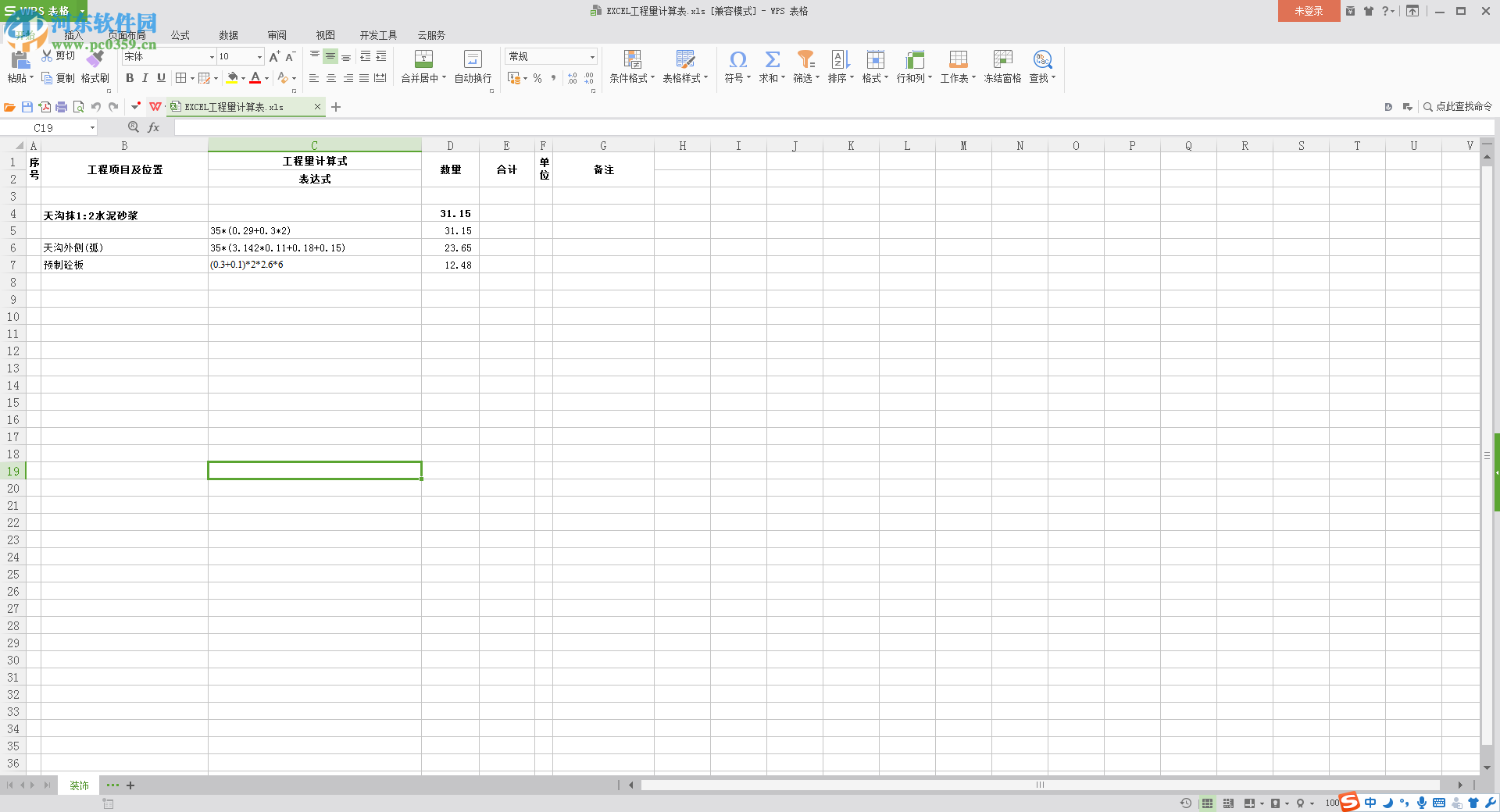The height and width of the screenshot is (812, 1500).
Task: Toggle center horizontal alignment
Action: click(331, 78)
